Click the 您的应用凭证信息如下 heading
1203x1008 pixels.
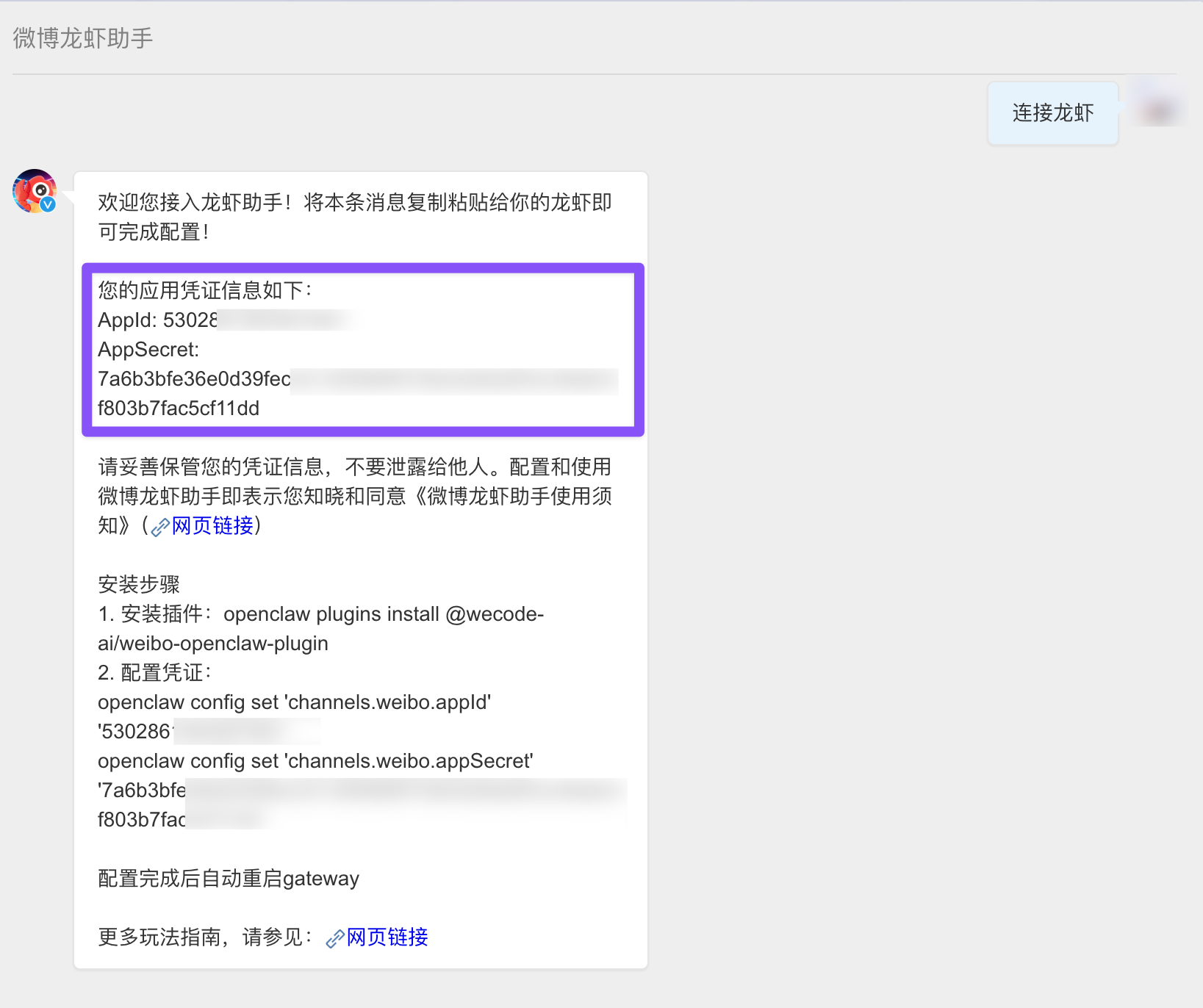(x=205, y=290)
